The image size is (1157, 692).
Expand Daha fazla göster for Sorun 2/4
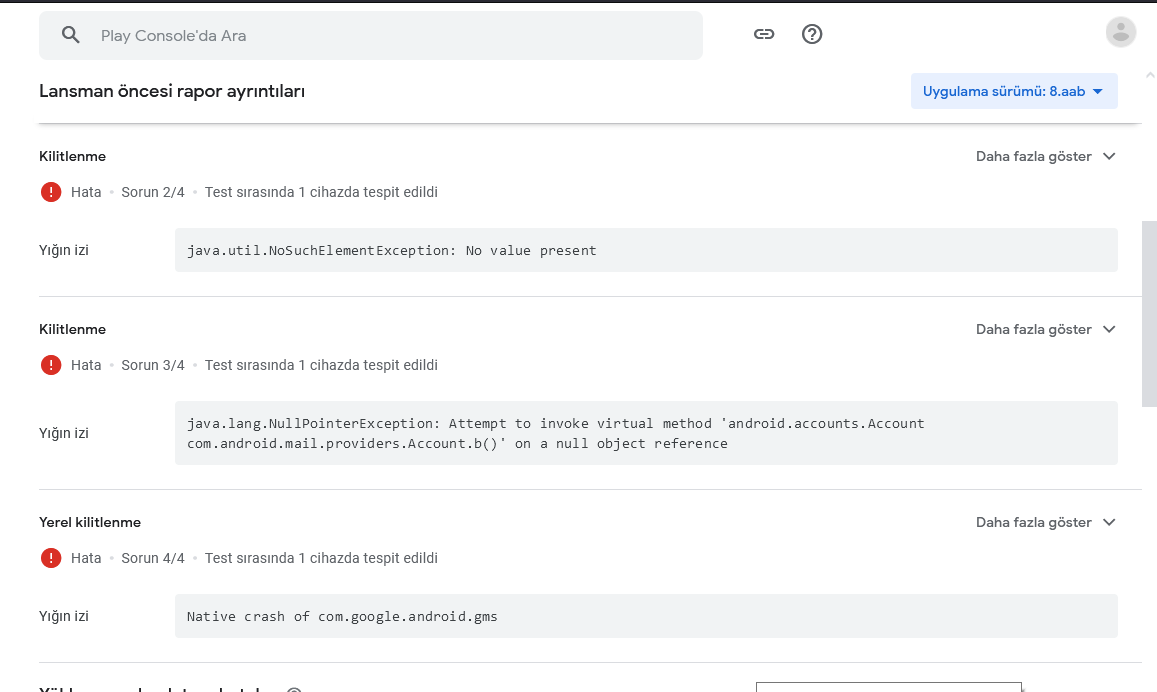[x=1046, y=156]
